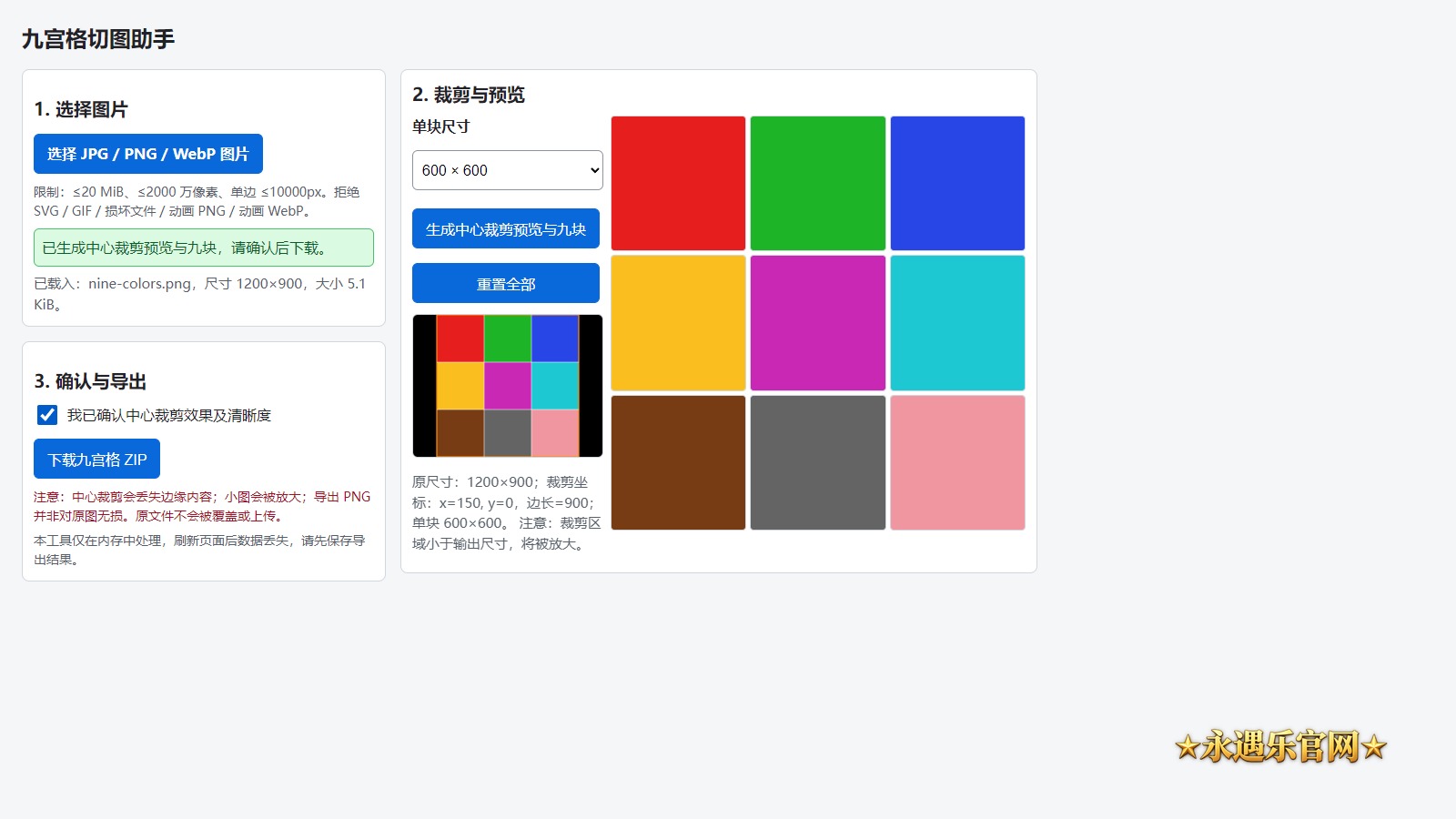Click the red 注意：中心裁剪会丢失边缘内容 warning

202,506
